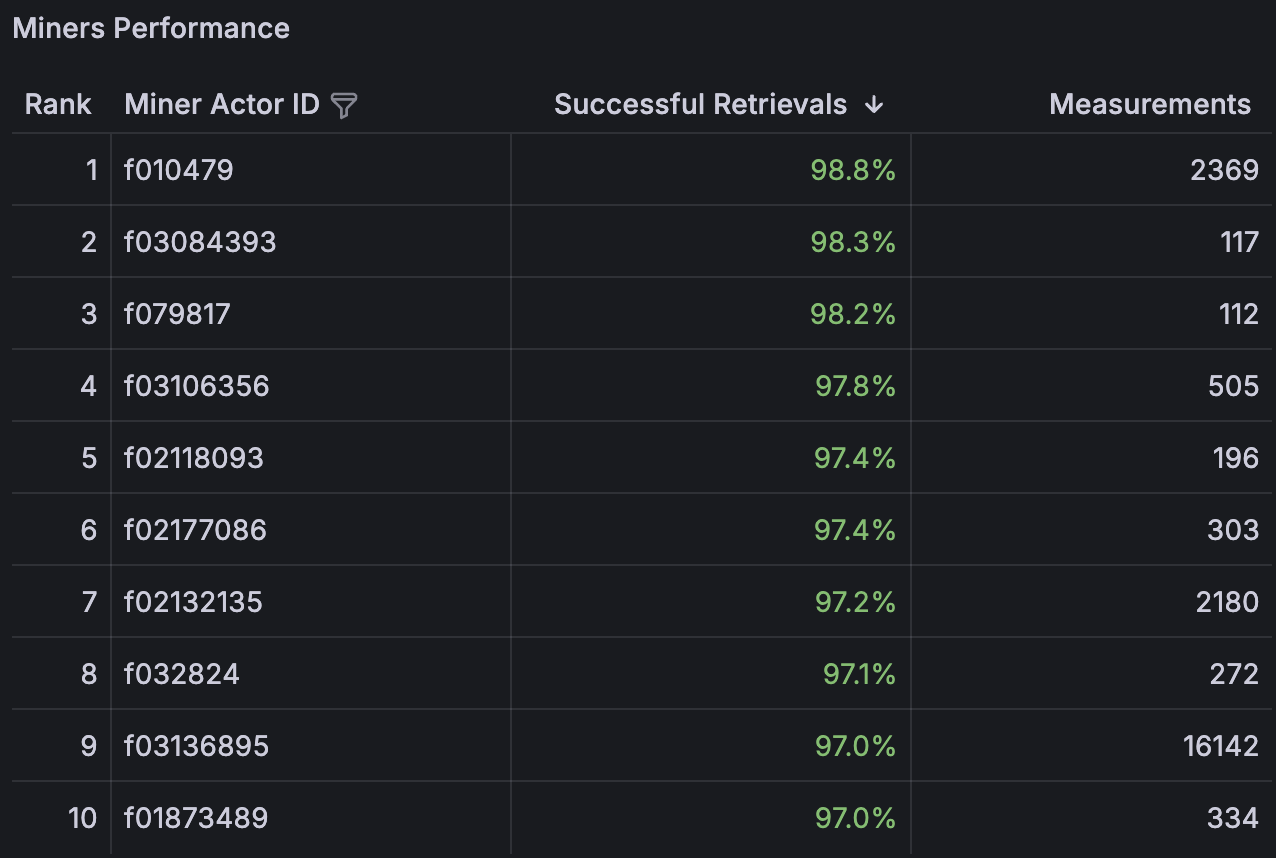Screen dimensions: 1276x858
Task: Select the f01873489 miner entry
Action: click(x=196, y=818)
